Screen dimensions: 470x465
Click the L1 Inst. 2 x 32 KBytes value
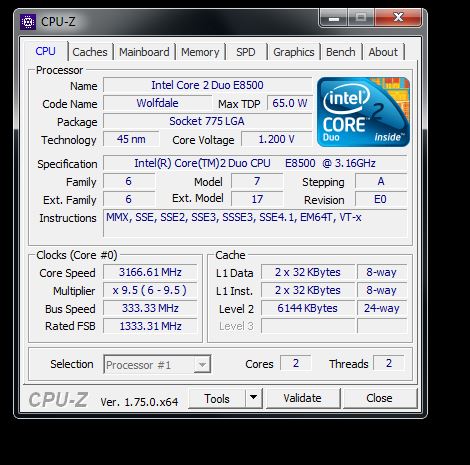[x=308, y=290]
